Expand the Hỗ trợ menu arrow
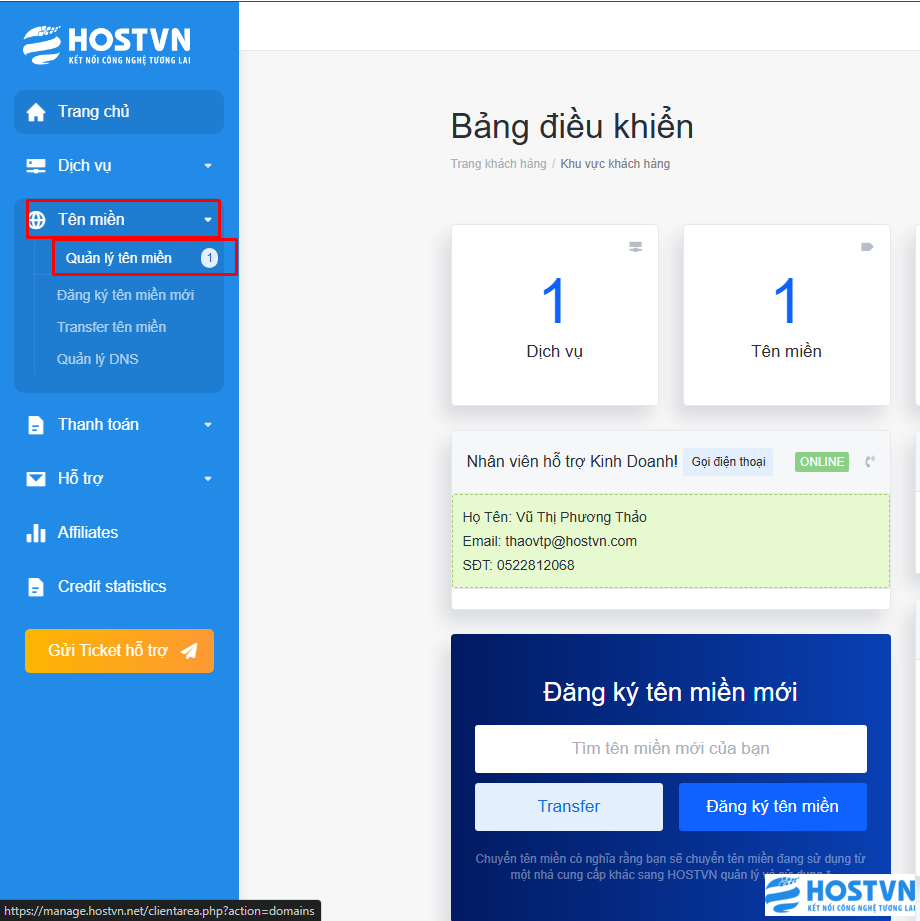Image resolution: width=920 pixels, height=921 pixels. 208,479
